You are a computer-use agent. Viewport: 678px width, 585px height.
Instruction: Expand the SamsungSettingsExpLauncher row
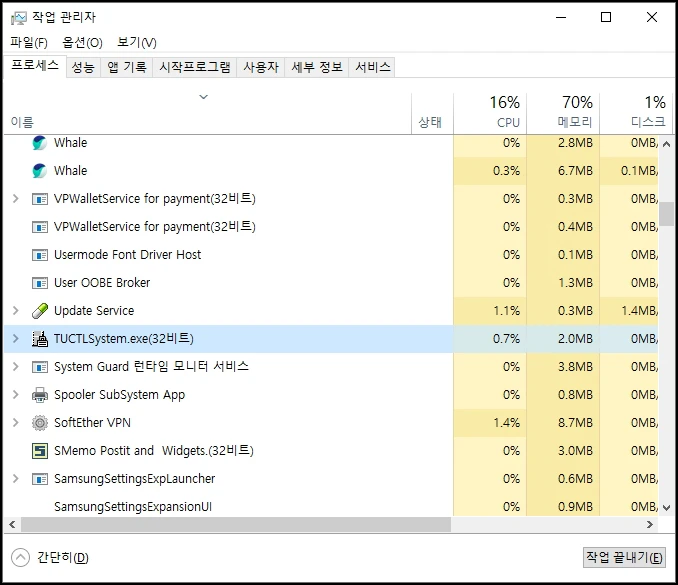[16, 479]
